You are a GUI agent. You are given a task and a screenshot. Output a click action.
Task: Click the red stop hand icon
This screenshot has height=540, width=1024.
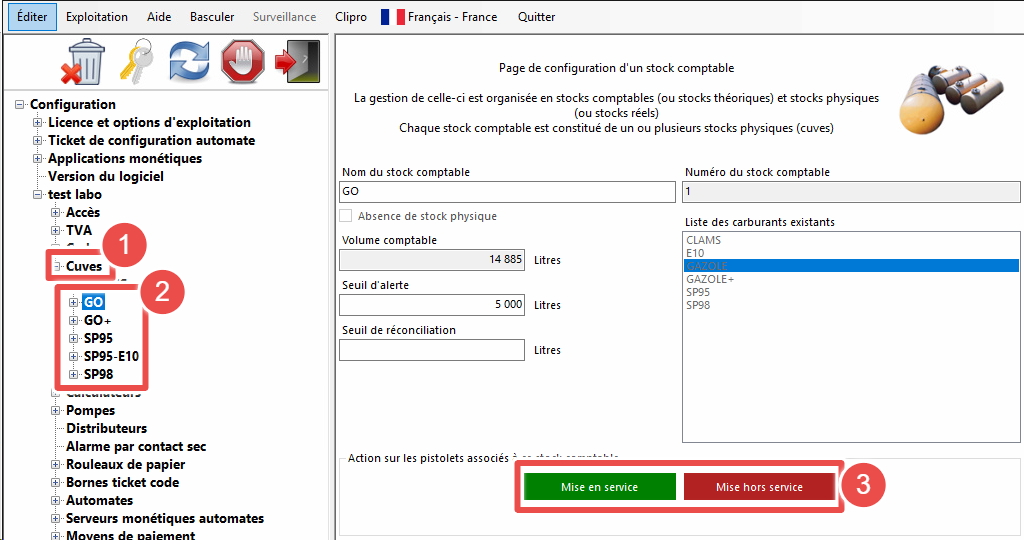pos(242,62)
